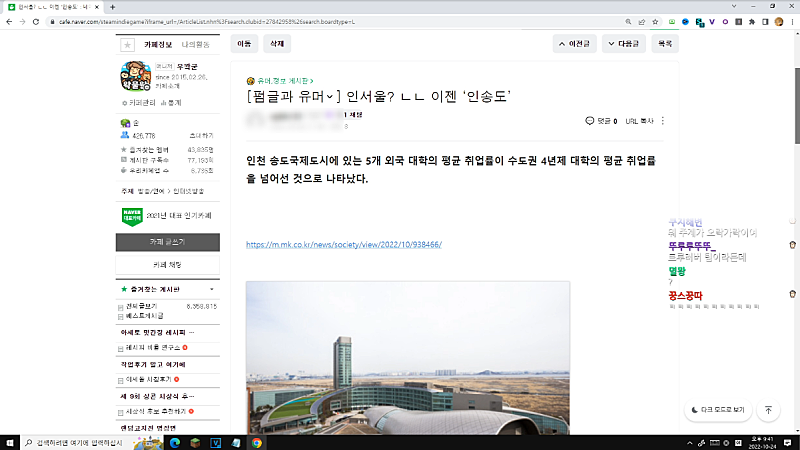This screenshot has width=800, height=450.
Task: Click the Windows taskbar search box
Action: [80, 441]
